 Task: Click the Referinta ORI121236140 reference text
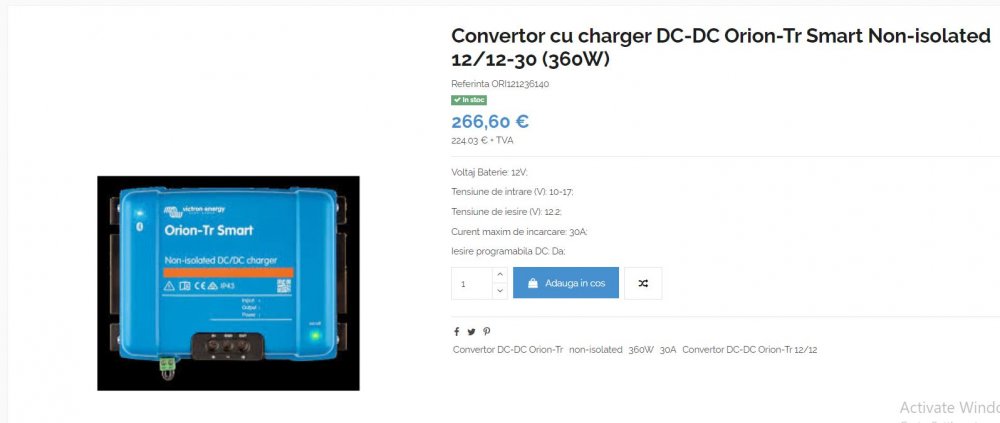(x=500, y=84)
